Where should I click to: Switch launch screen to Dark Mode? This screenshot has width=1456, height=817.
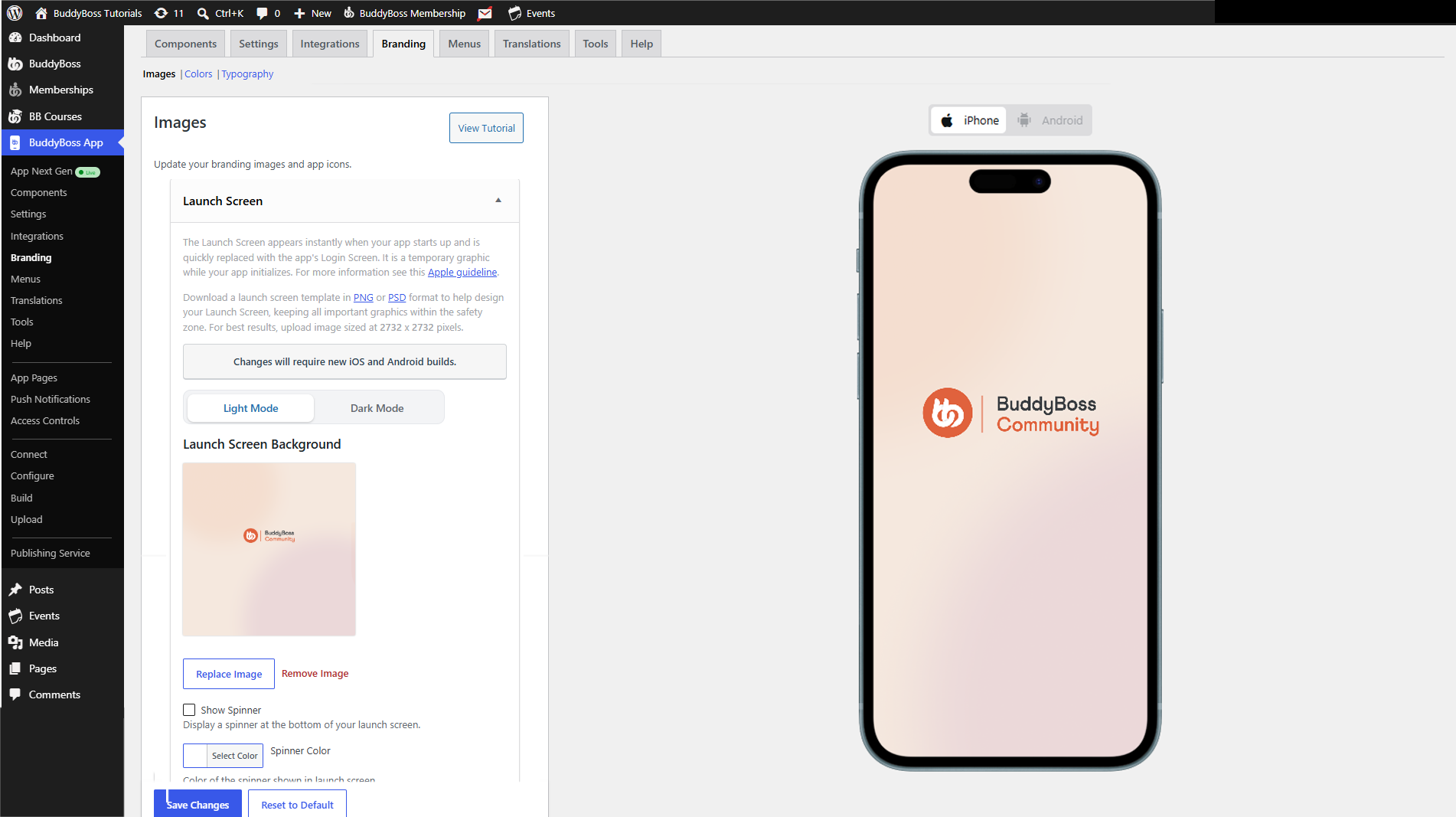click(377, 408)
